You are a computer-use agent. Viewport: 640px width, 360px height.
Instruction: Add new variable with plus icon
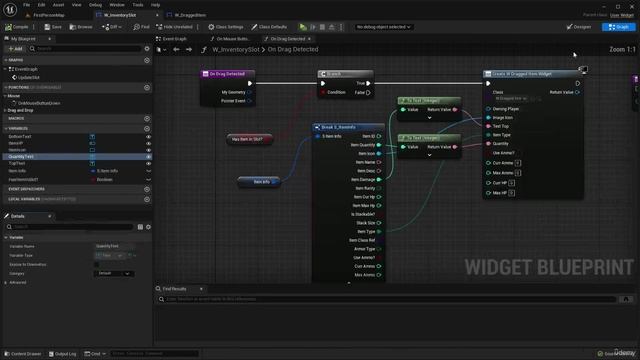pos(147,129)
